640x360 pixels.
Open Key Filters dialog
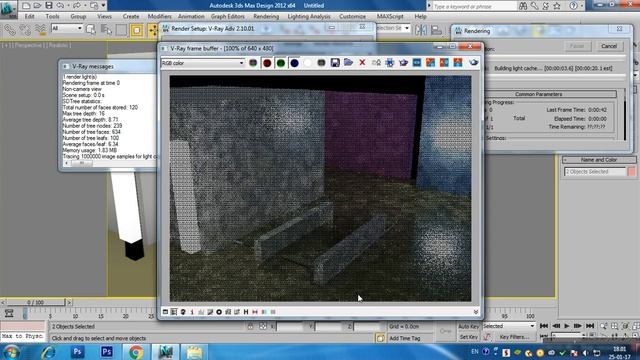[514, 337]
